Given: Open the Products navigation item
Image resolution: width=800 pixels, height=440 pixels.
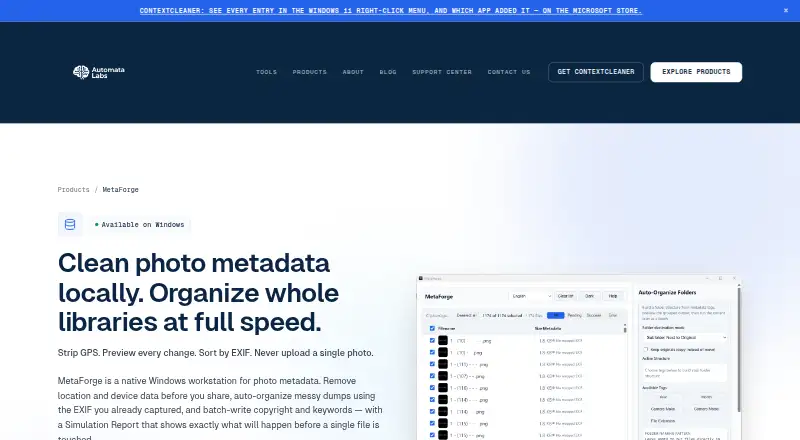Looking at the screenshot, I should click(309, 72).
